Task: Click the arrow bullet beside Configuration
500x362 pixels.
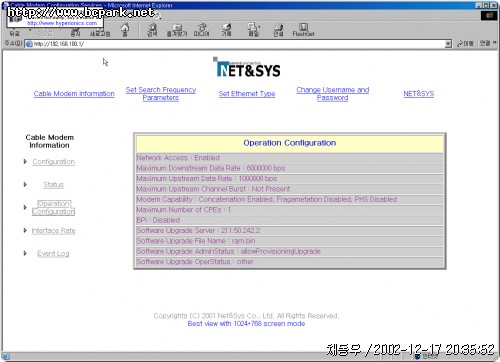Action: tap(25, 162)
